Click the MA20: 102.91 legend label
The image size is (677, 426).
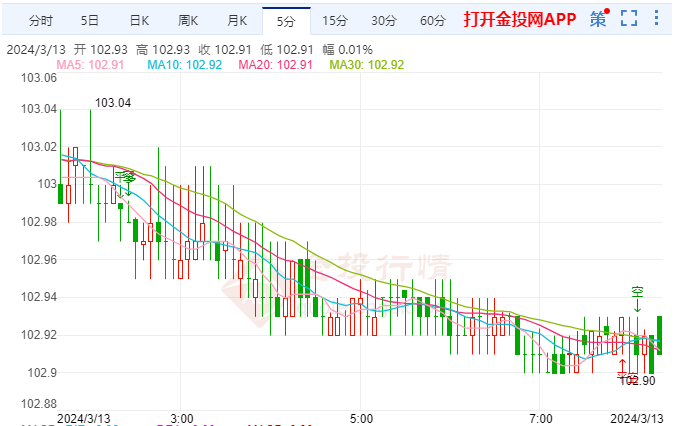click(275, 65)
